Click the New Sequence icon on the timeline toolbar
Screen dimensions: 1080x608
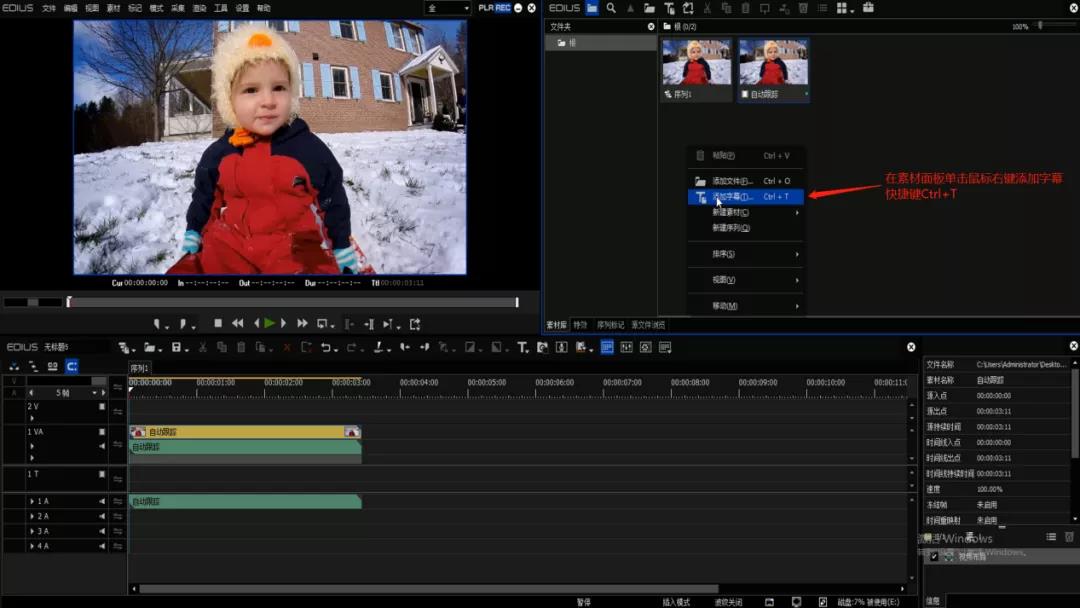click(x=124, y=348)
